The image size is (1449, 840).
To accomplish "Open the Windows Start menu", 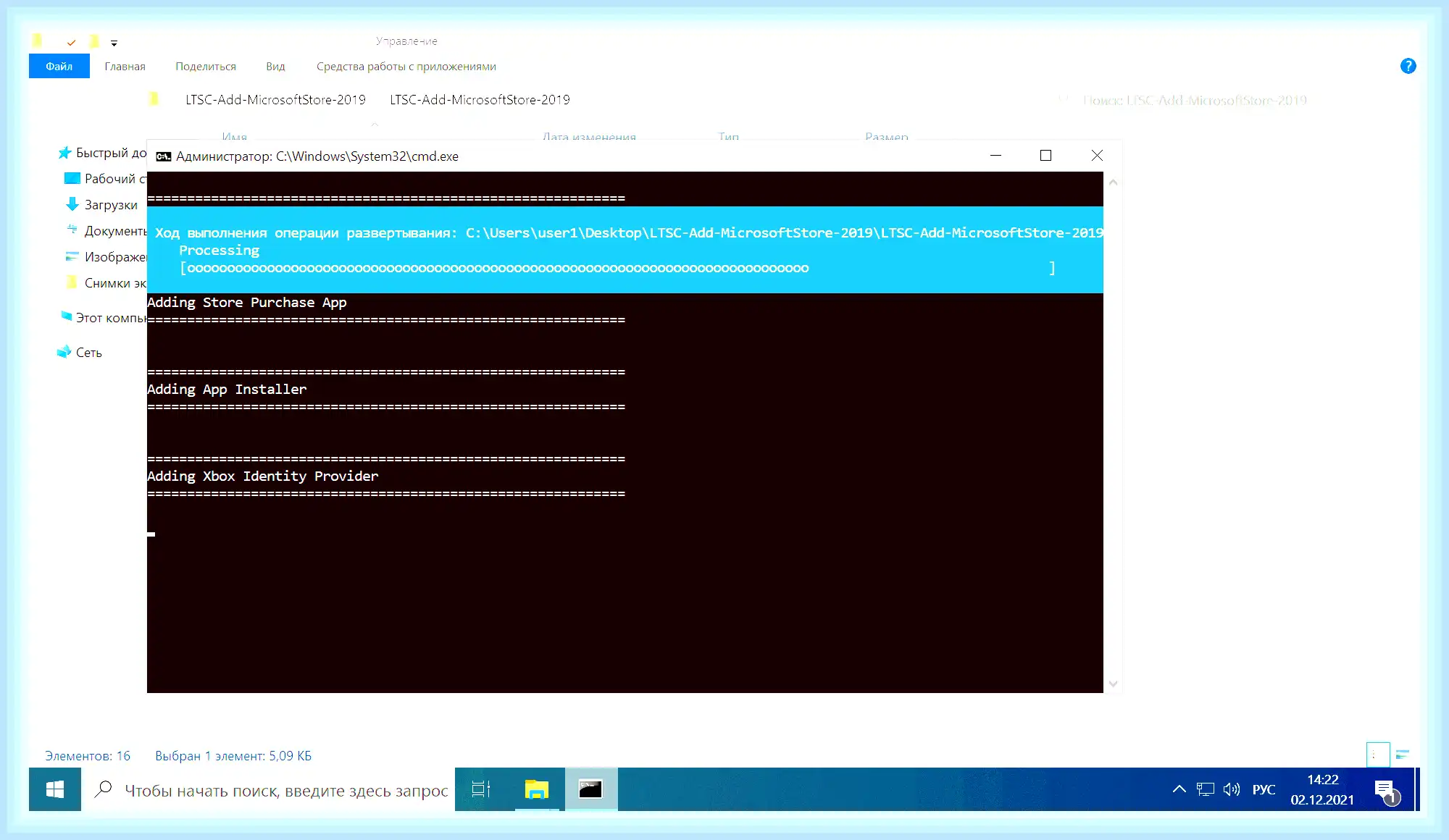I will tap(55, 789).
